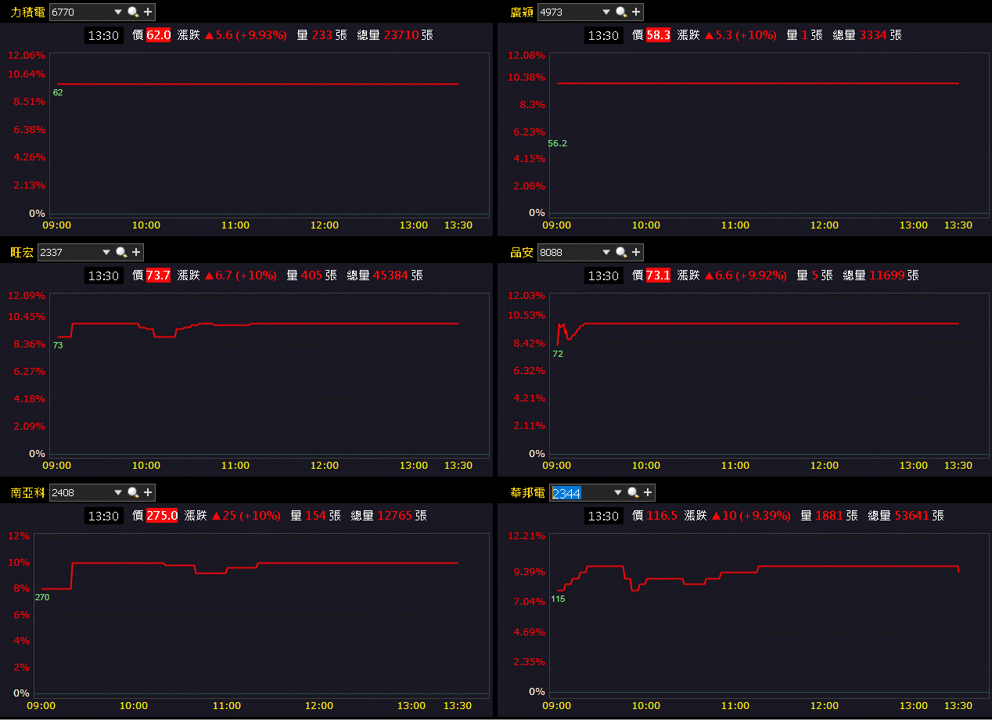Click the highlighted price 58.3

coord(658,35)
